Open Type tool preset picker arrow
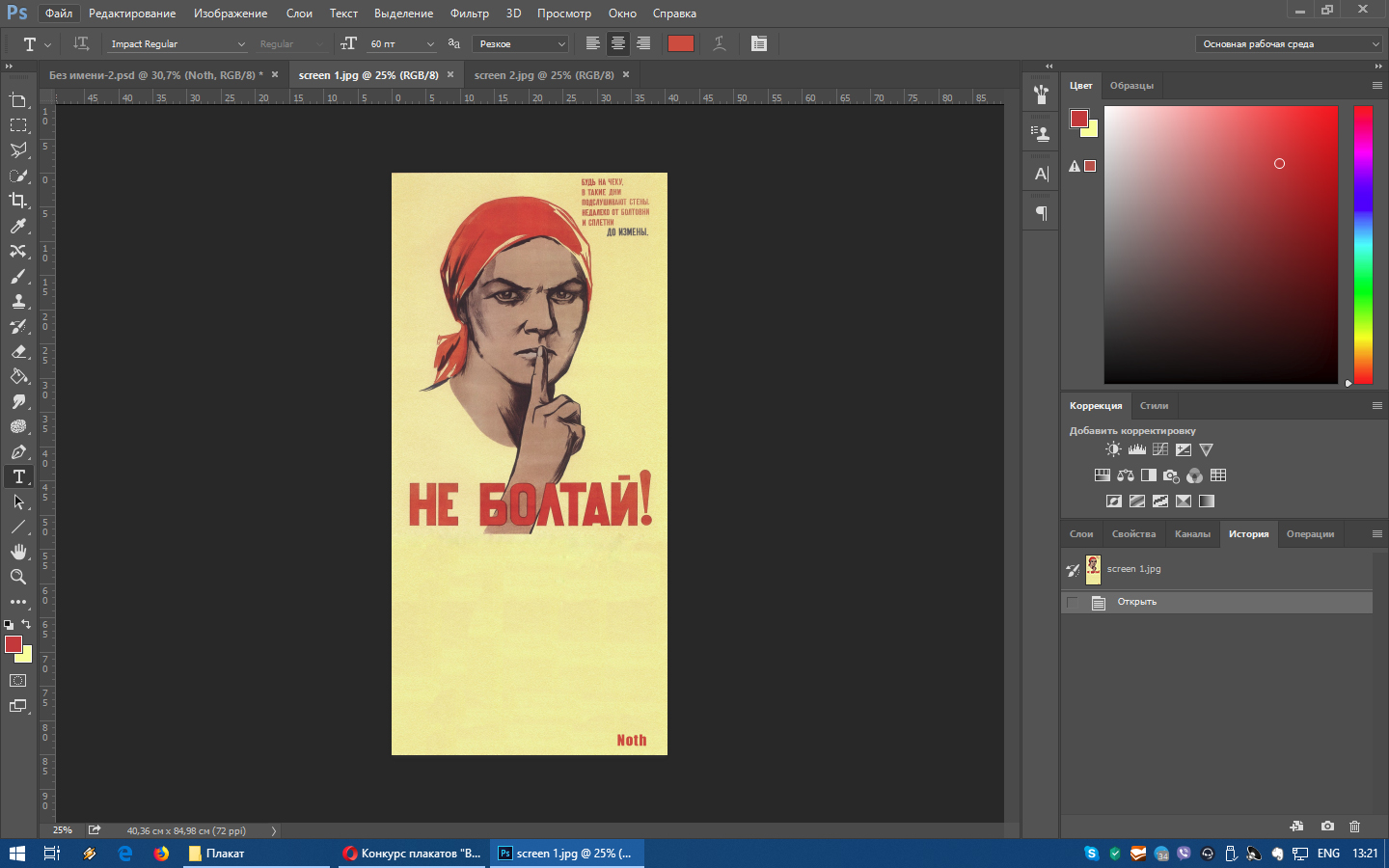Viewport: 1389px width, 868px height. click(x=48, y=44)
